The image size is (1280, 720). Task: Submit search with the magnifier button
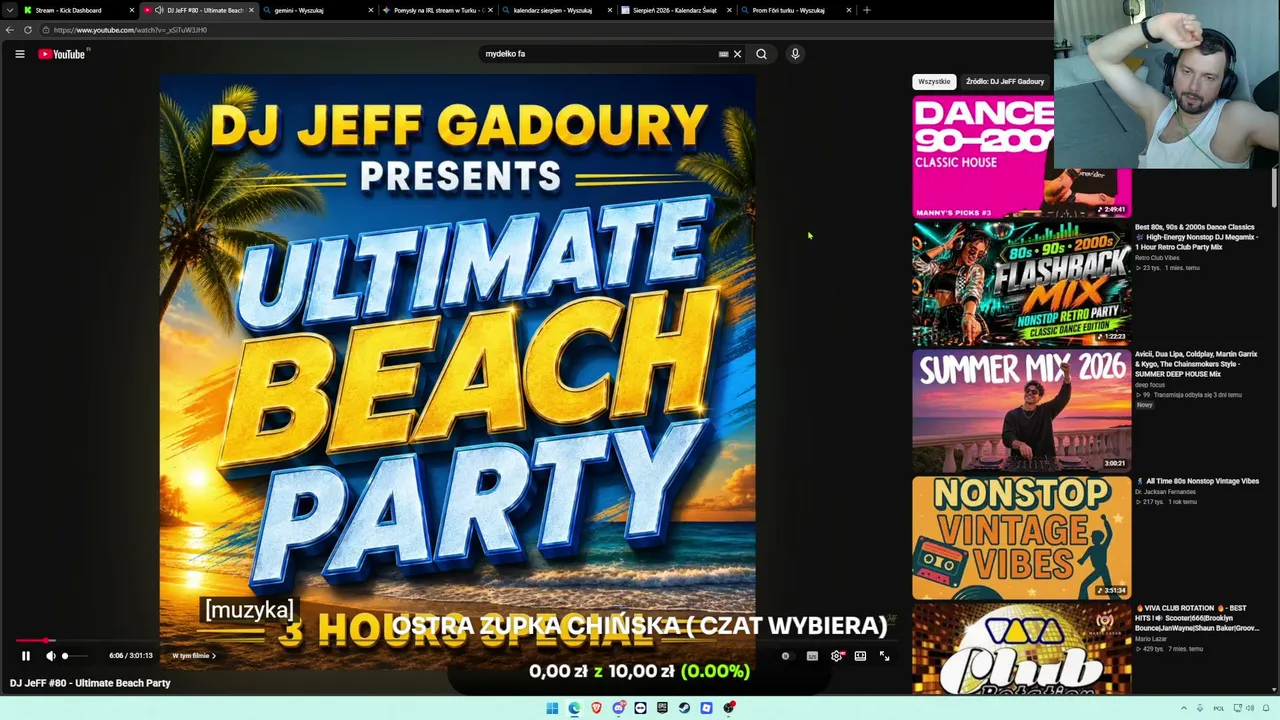pyautogui.click(x=761, y=54)
